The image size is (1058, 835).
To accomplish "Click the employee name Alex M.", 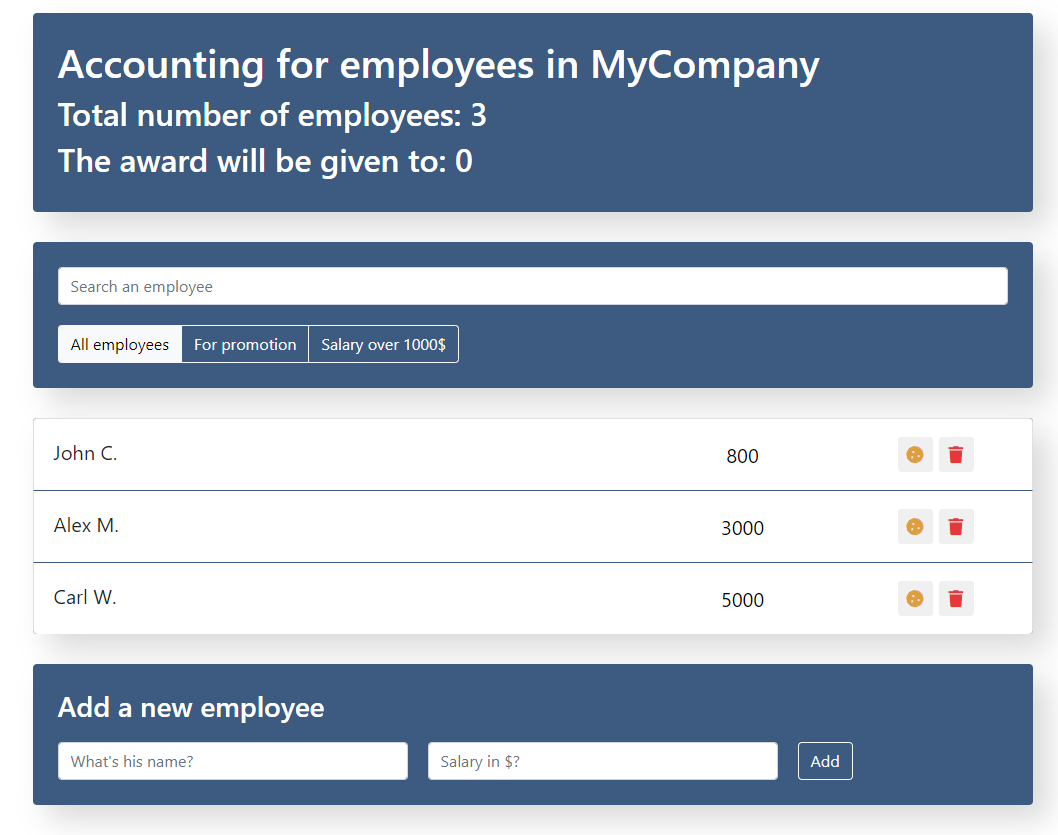I will point(86,525).
